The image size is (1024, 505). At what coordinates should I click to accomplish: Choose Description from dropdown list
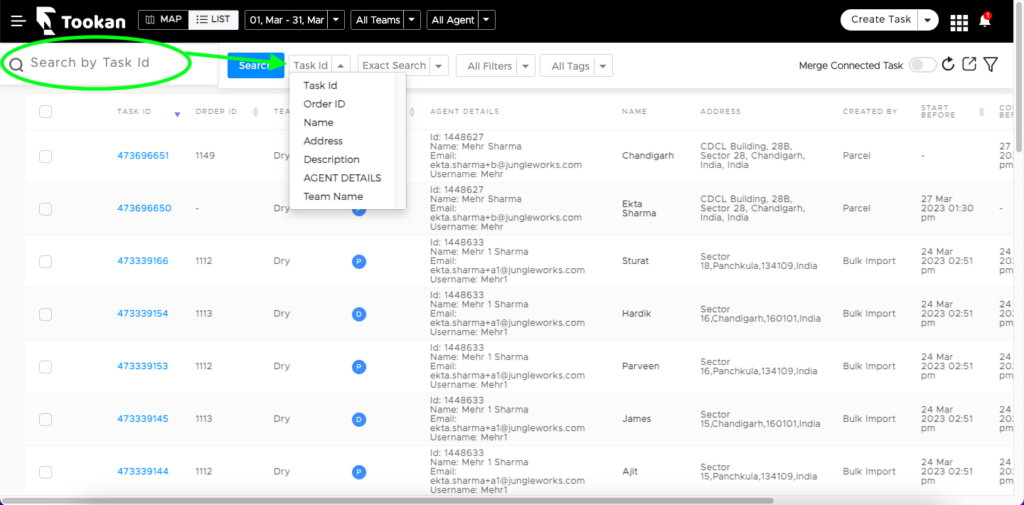coord(331,159)
